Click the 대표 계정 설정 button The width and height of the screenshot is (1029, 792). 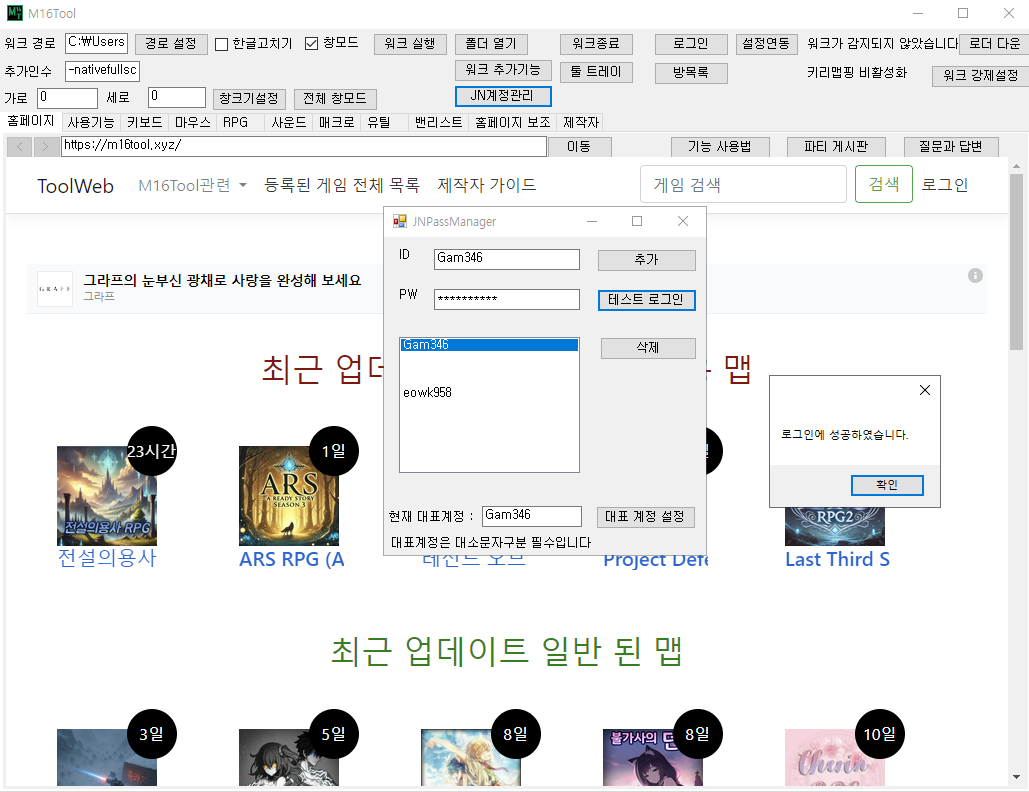[646, 517]
